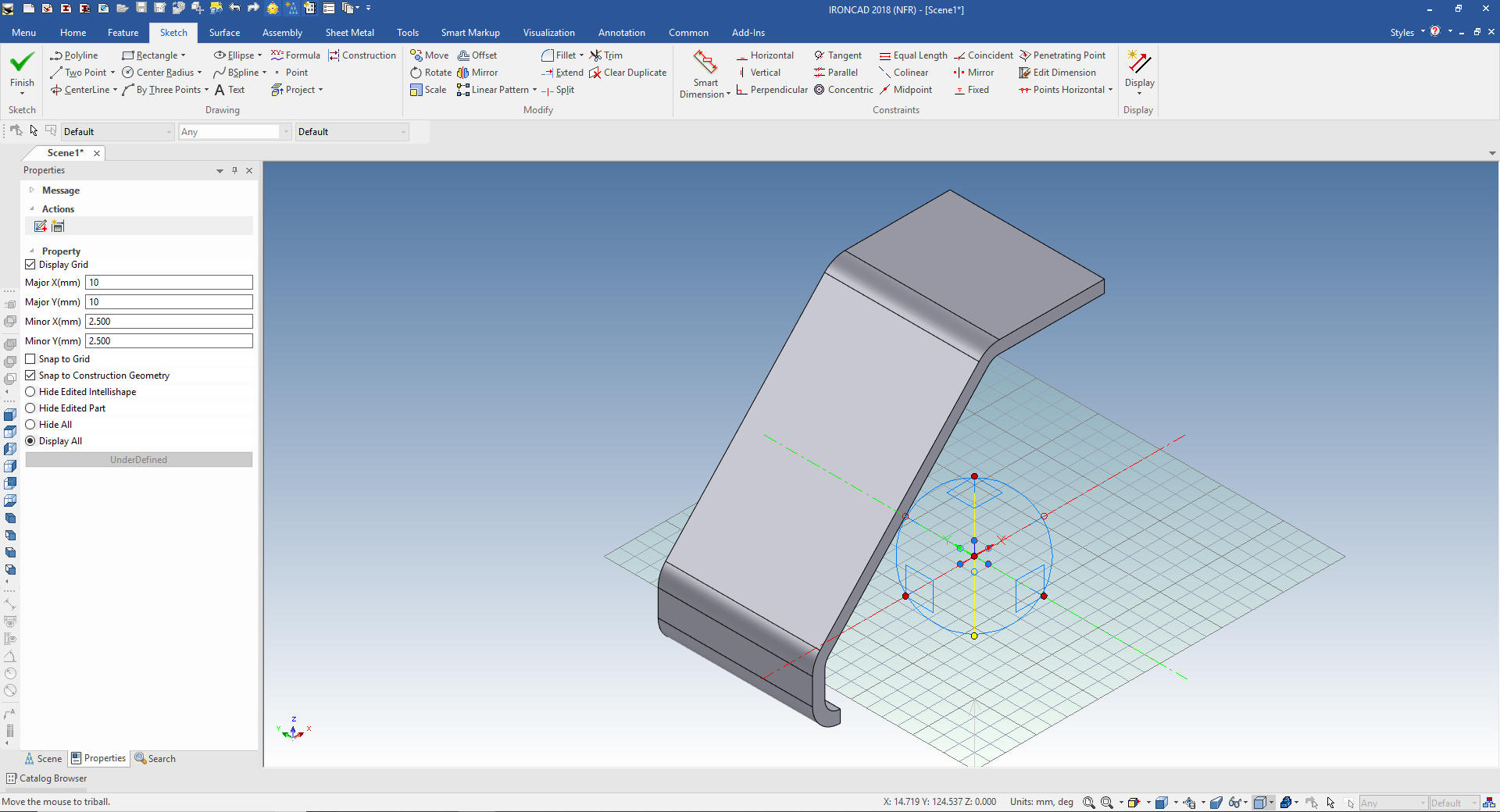Toggle Snap to Construction Geometry checkbox
This screenshot has height=812, width=1500.
point(30,376)
